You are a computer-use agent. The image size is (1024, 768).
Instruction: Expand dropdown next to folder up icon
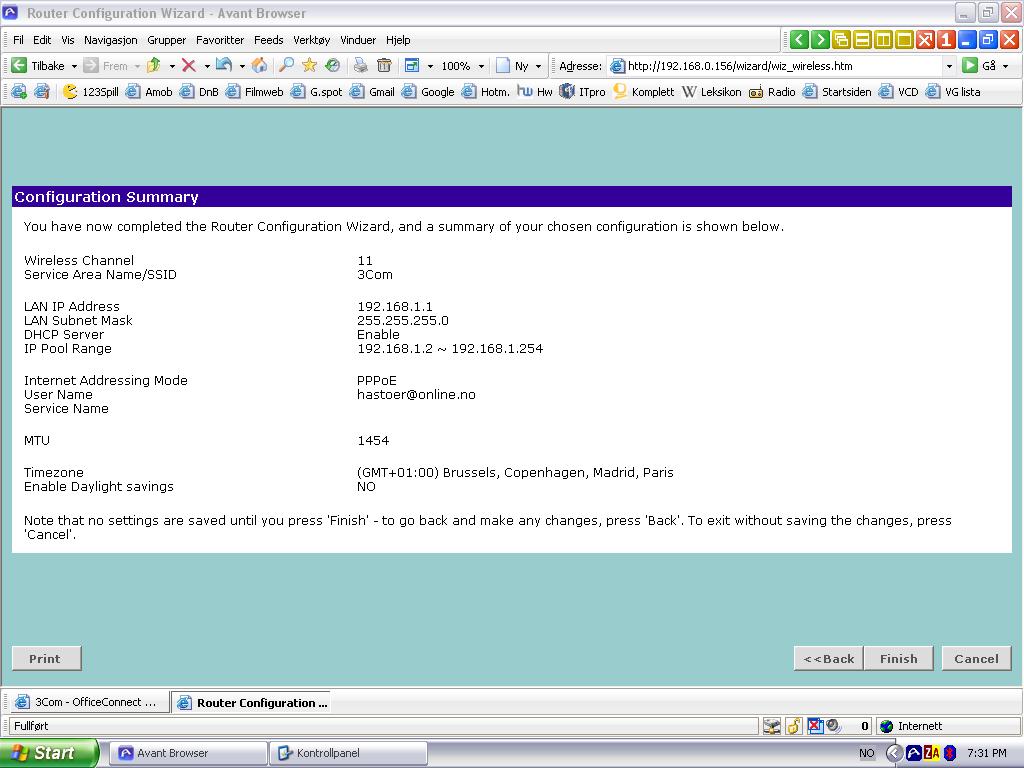coord(172,66)
